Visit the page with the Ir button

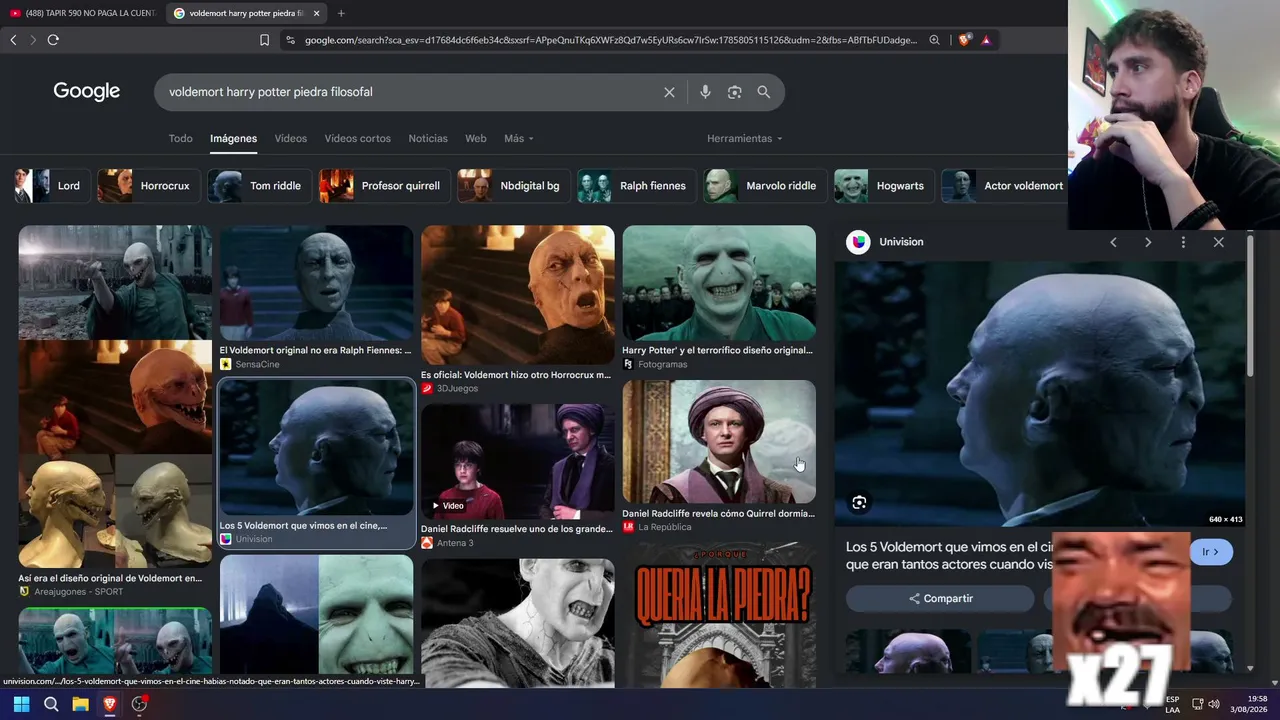1211,552
